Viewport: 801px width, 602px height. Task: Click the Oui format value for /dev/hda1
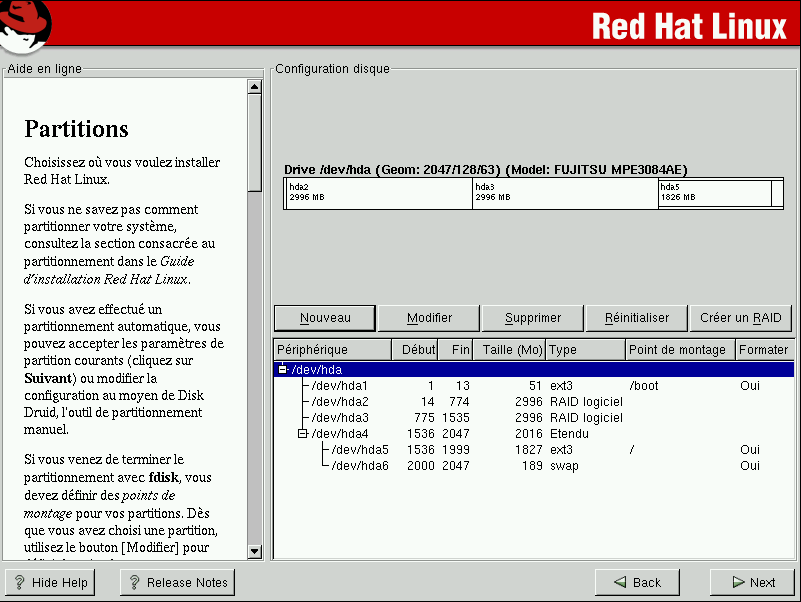[x=749, y=386]
